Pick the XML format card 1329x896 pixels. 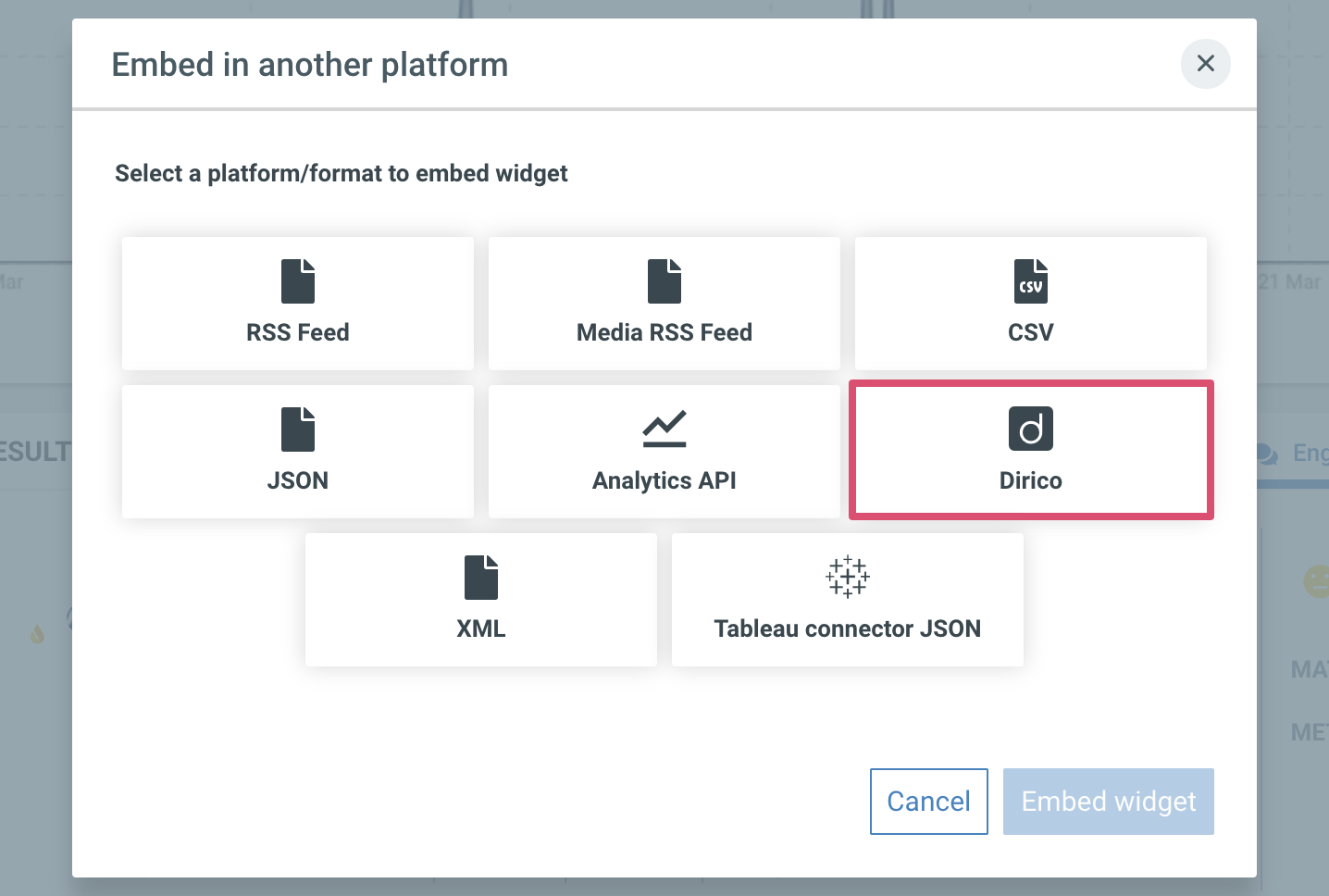click(x=481, y=600)
